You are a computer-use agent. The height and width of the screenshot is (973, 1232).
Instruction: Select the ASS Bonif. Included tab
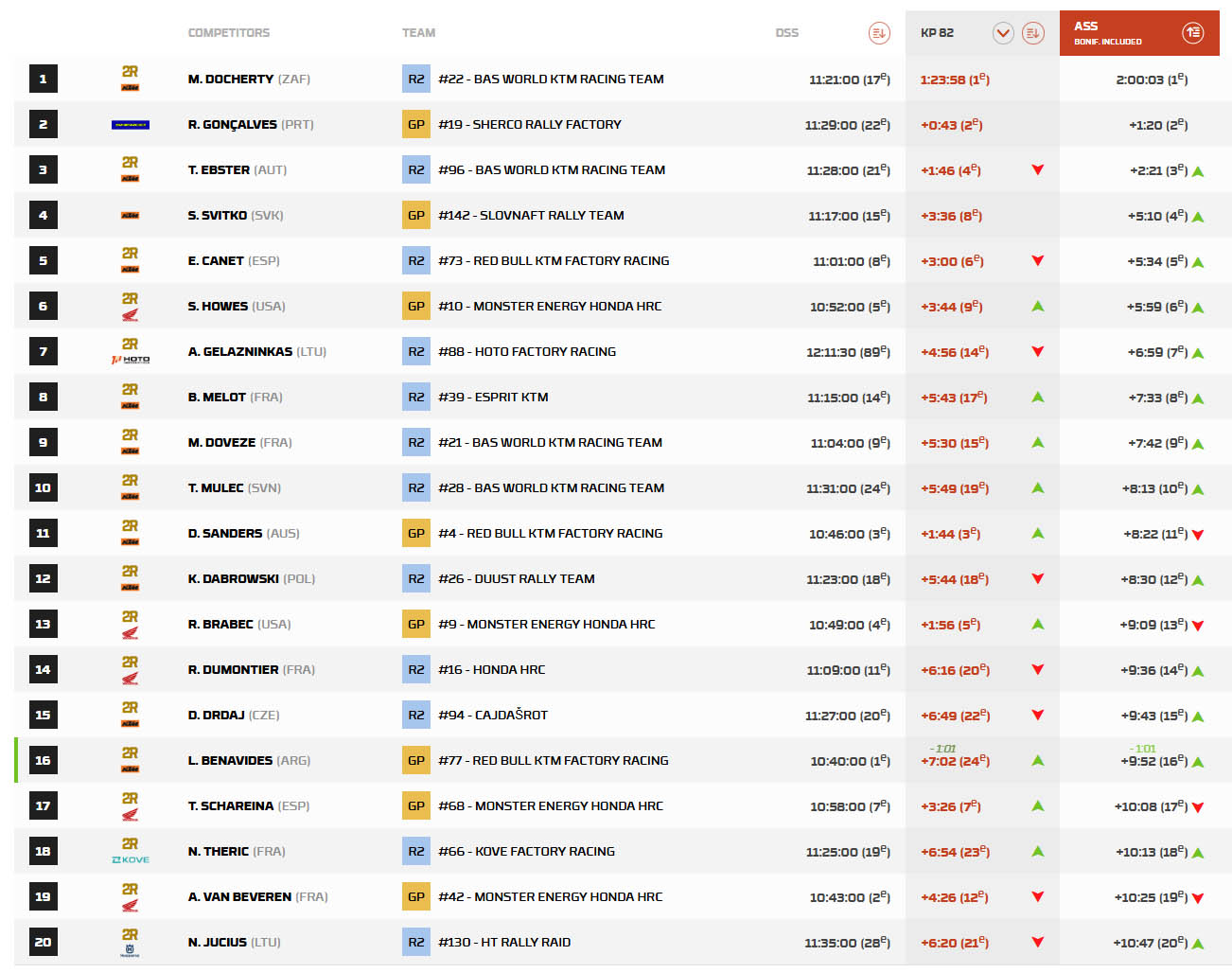tap(1107, 33)
